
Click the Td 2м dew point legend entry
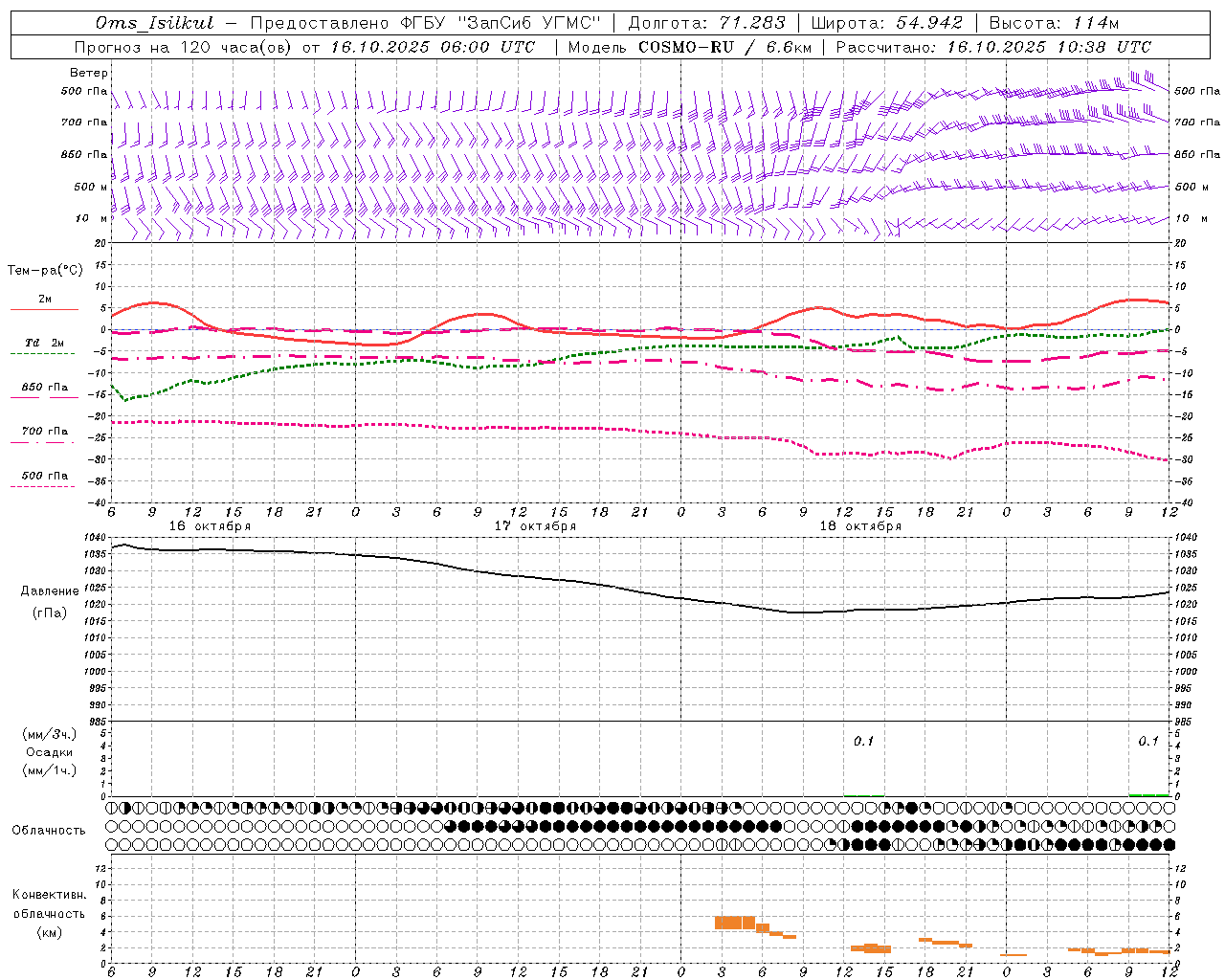tap(45, 343)
